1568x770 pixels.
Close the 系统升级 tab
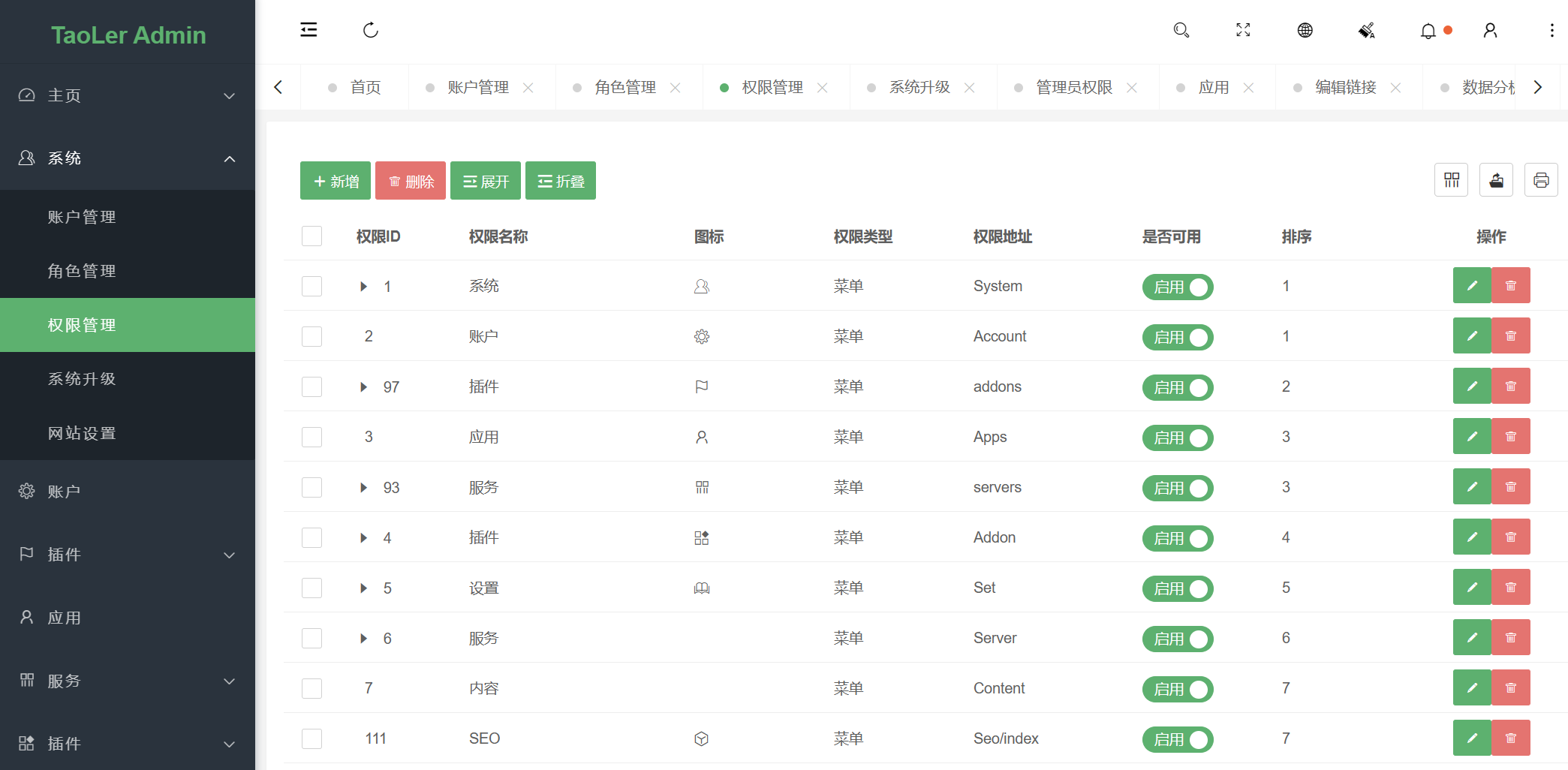point(970,87)
